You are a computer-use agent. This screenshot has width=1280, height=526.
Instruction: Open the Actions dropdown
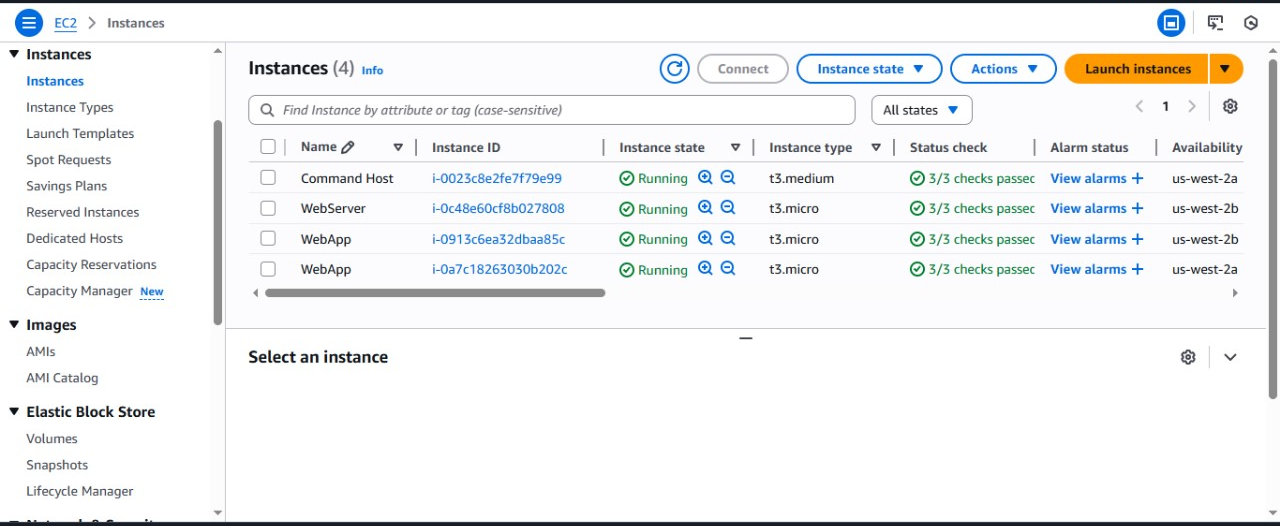click(x=1003, y=69)
